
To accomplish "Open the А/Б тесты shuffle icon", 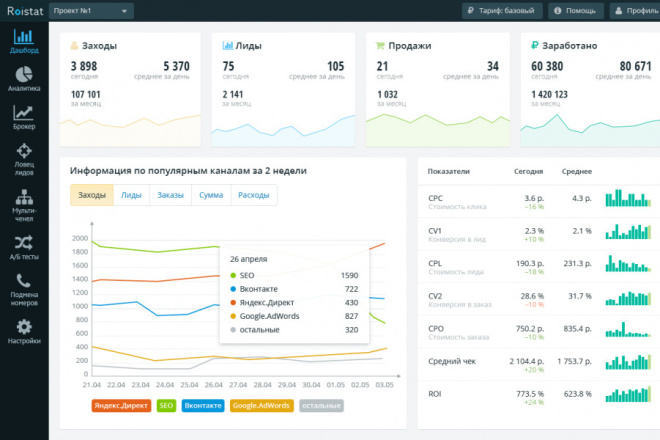I will 24,243.
